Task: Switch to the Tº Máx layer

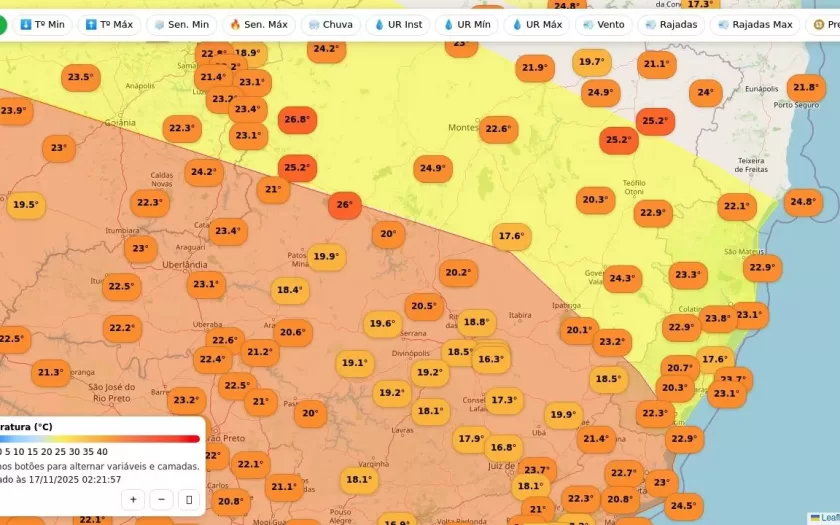Action: point(109,24)
